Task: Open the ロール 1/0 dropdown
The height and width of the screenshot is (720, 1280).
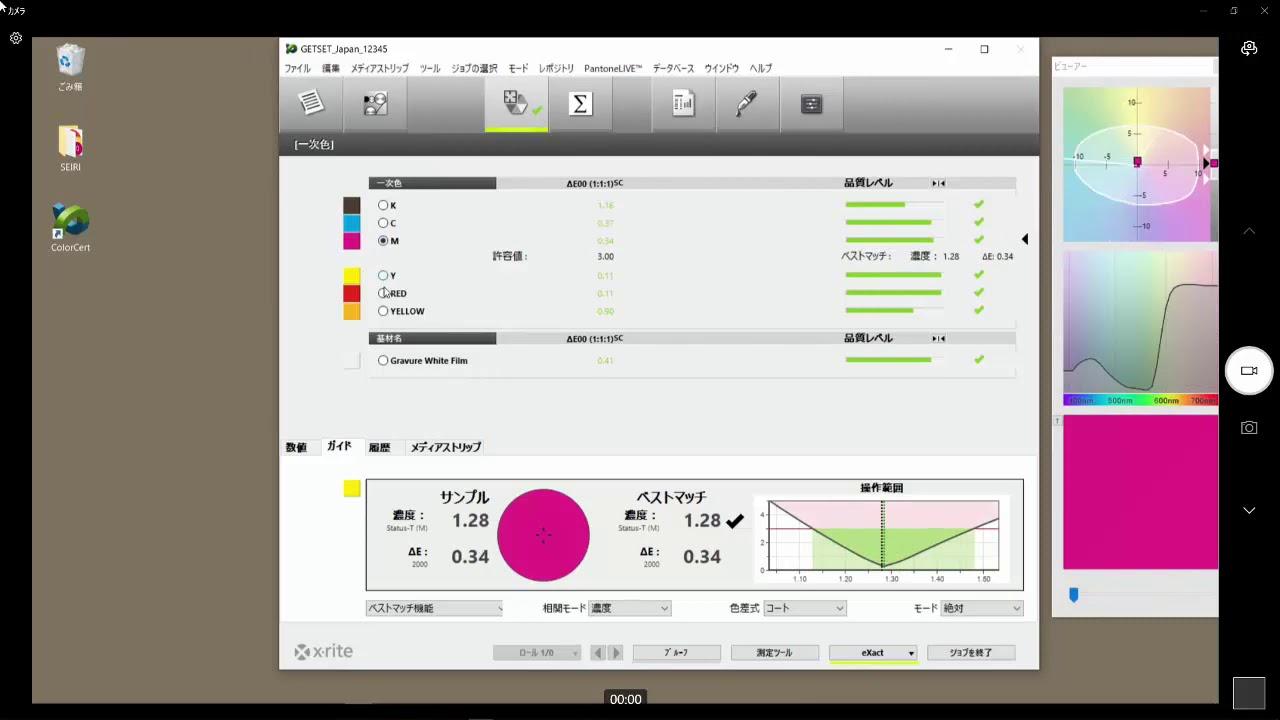Action: pyautogui.click(x=537, y=653)
